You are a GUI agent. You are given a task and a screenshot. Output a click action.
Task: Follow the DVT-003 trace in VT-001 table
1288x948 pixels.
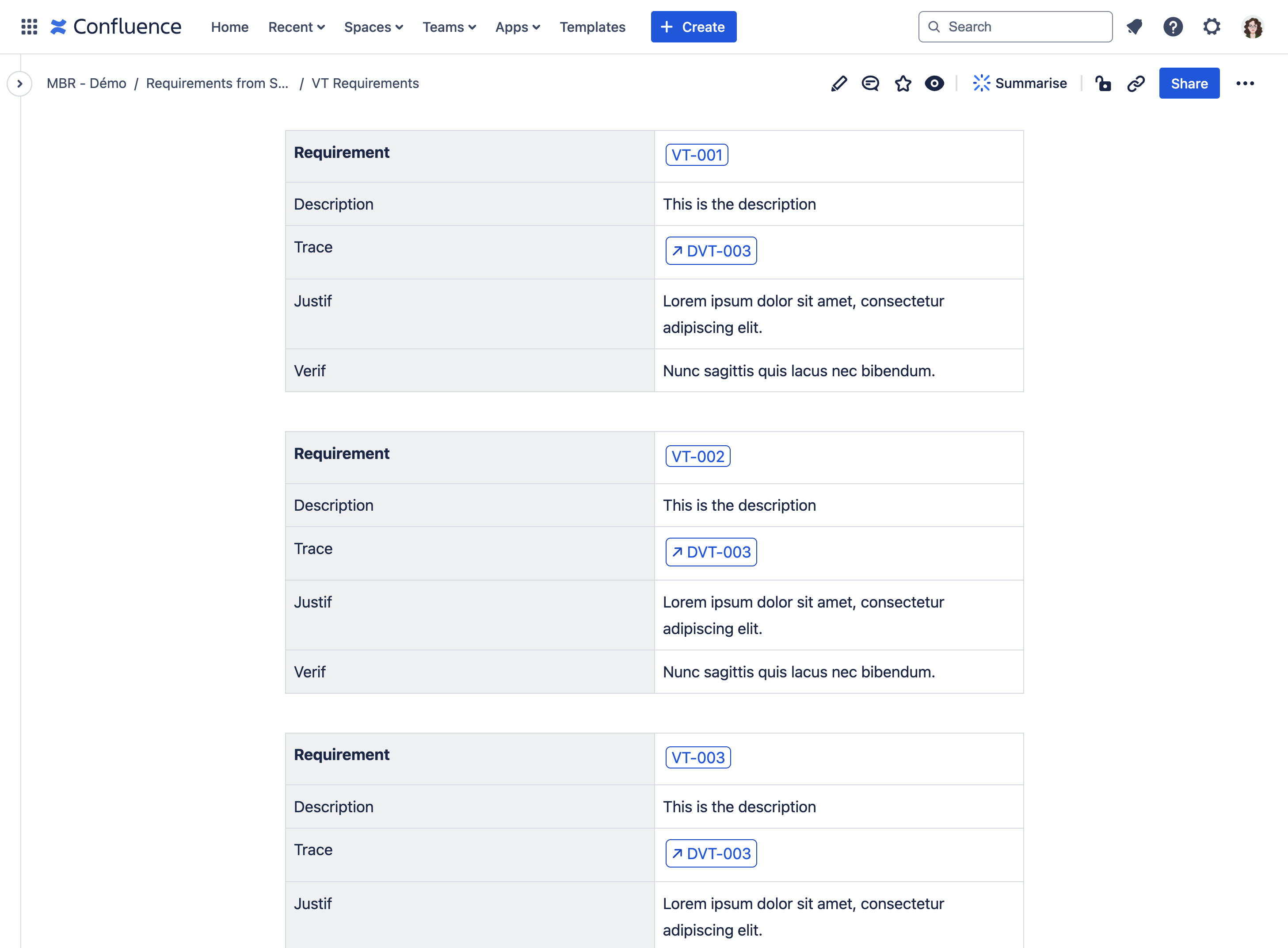point(712,251)
